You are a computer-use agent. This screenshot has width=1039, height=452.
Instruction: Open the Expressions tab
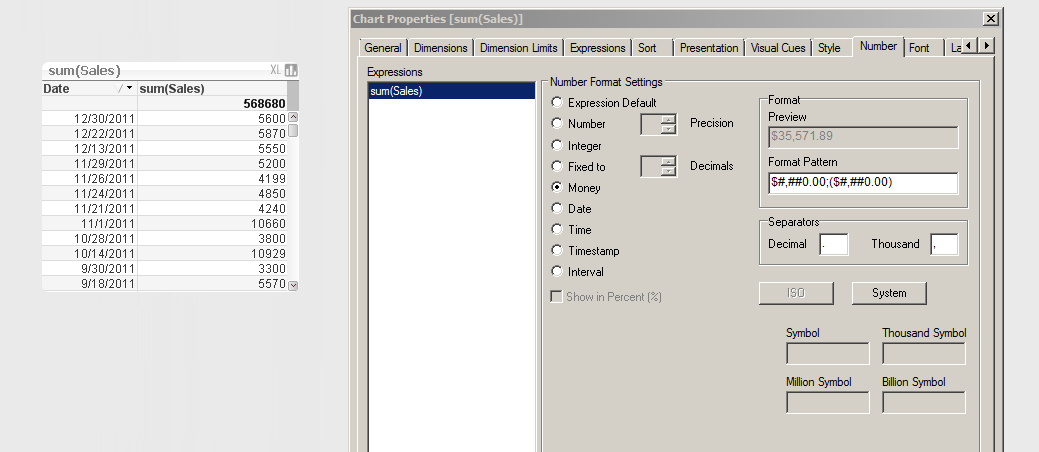pyautogui.click(x=597, y=48)
